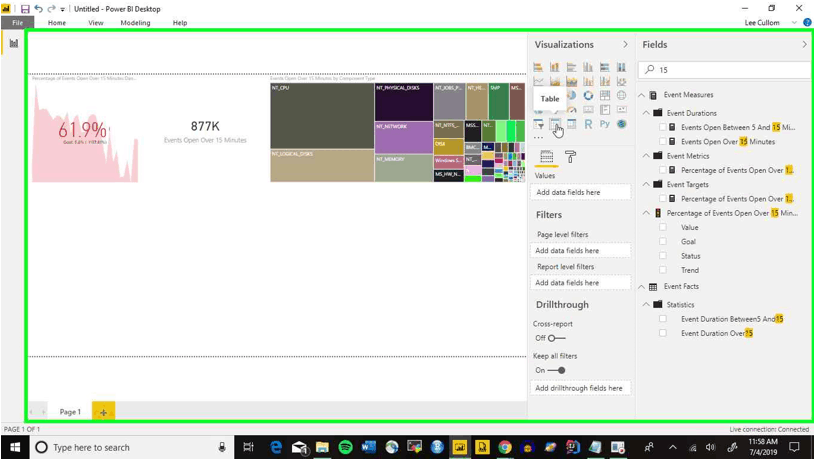Check Events Open Over 15 Minutes field
Screen dimensions: 816x459
[x=662, y=142]
